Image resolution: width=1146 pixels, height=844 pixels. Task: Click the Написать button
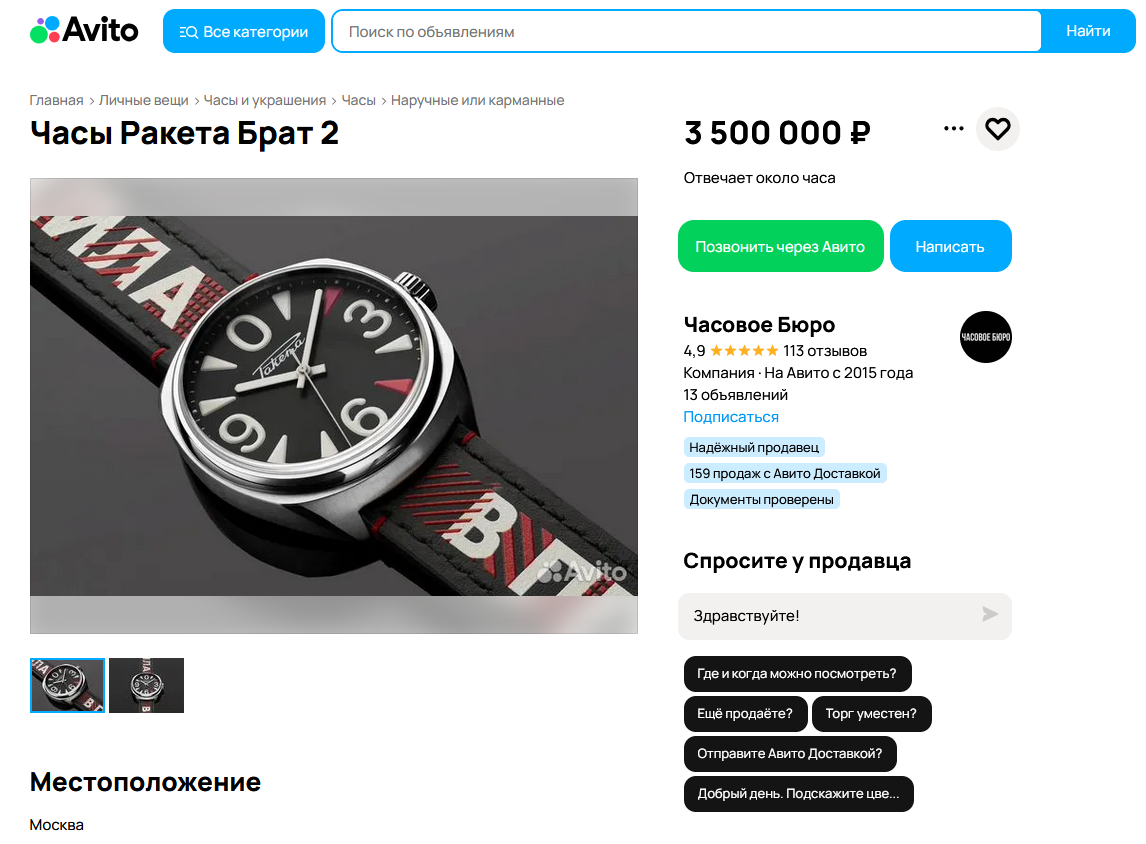pyautogui.click(x=950, y=246)
